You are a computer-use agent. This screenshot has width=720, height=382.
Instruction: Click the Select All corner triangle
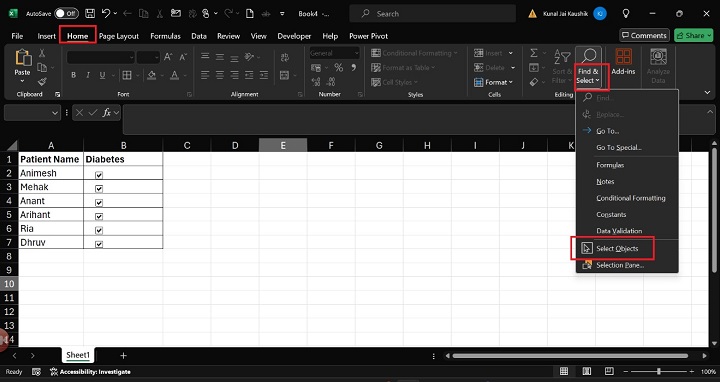pos(12,146)
